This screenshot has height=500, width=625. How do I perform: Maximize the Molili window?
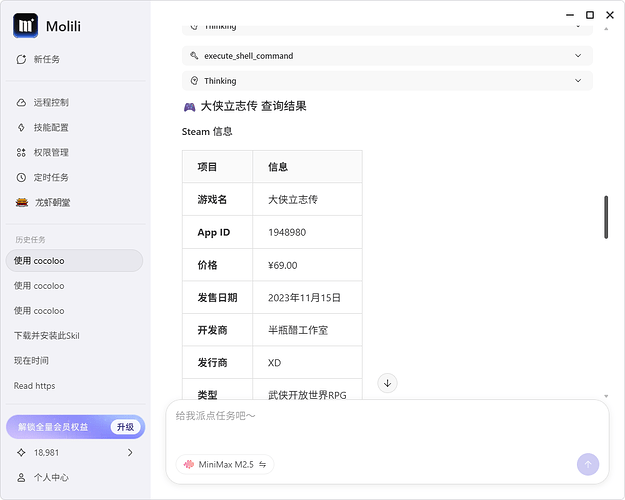(x=590, y=15)
